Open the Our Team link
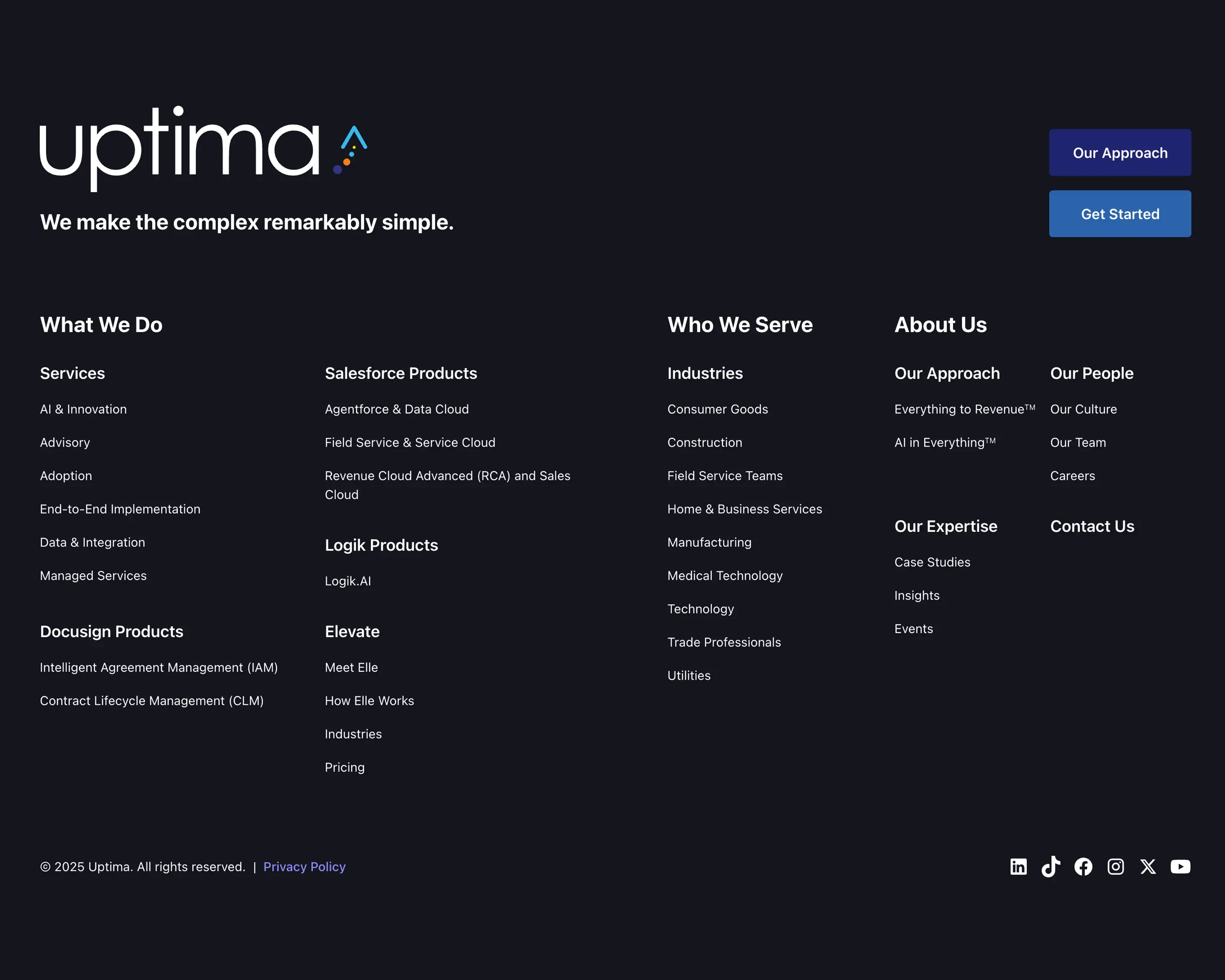The width and height of the screenshot is (1225, 980). point(1078,442)
